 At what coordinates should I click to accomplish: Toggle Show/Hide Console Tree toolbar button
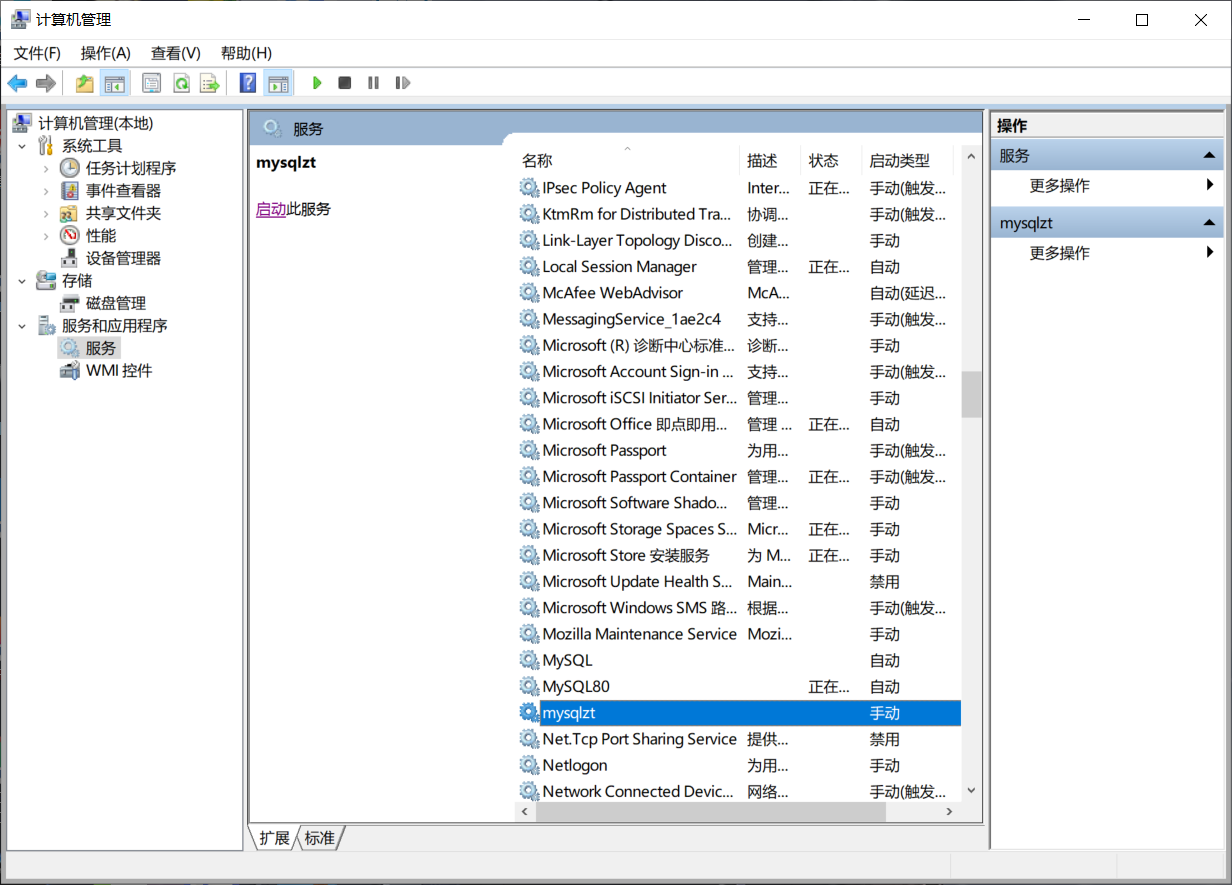[115, 83]
